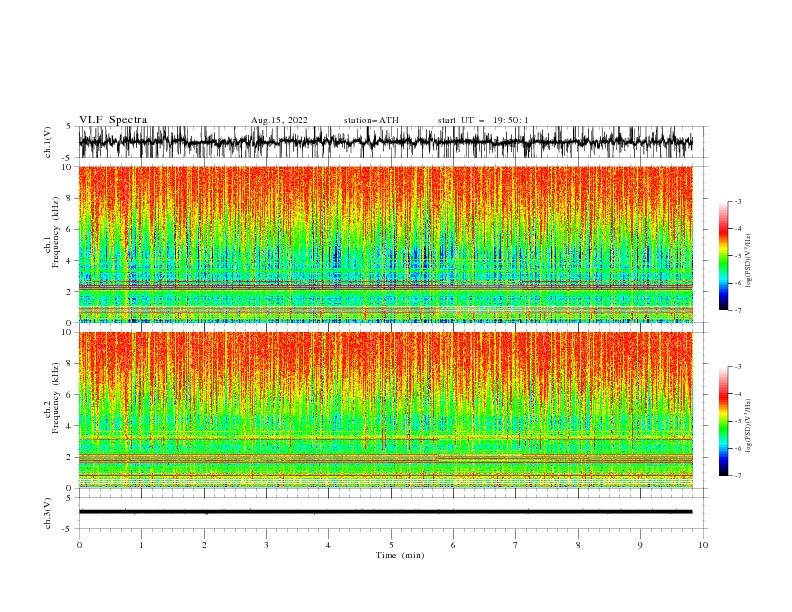The height and width of the screenshot is (612, 792).
Task: Click the "ch.3(V)" axis label
Action: (x=48, y=513)
